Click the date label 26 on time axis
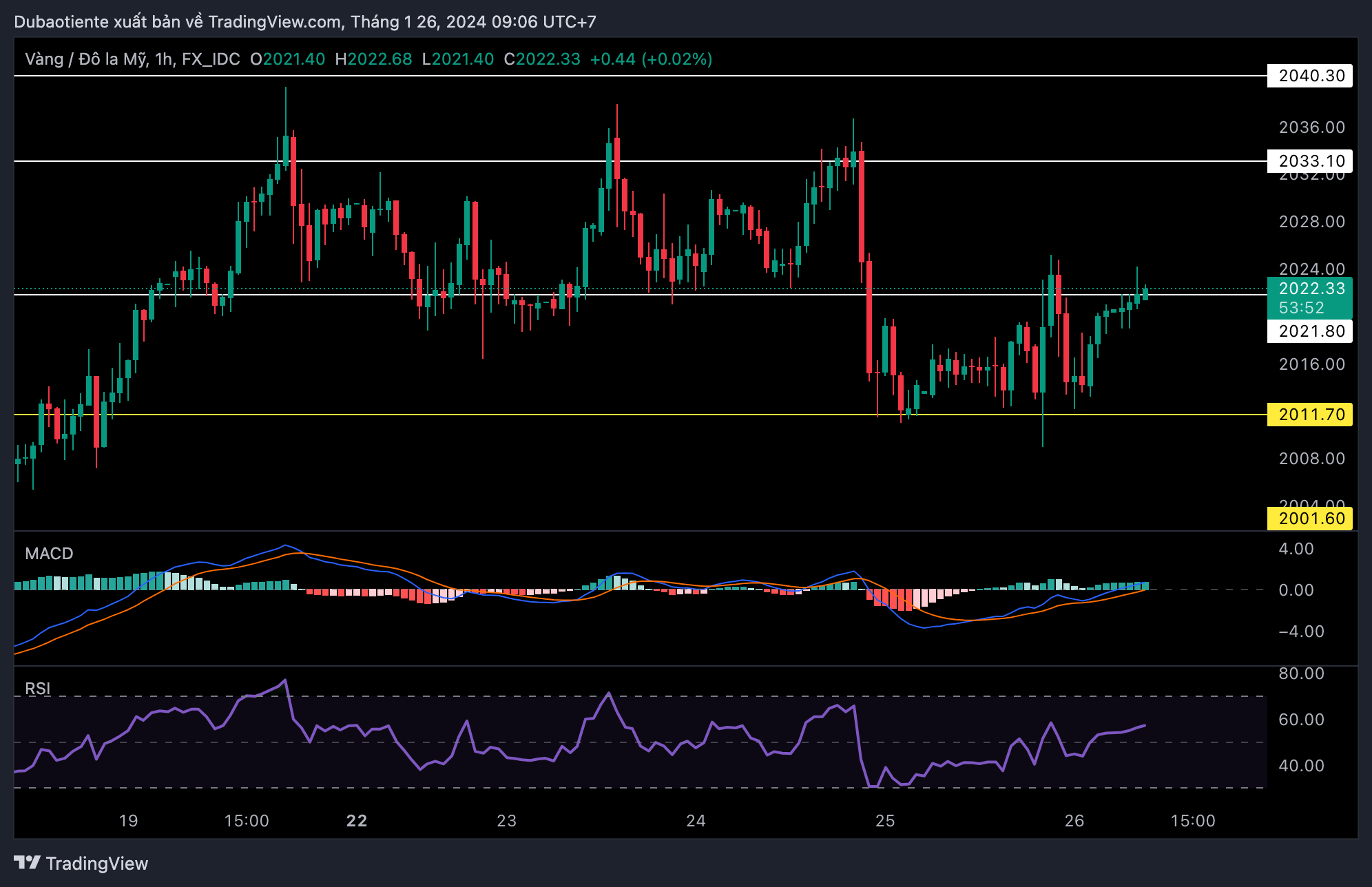Image resolution: width=1372 pixels, height=887 pixels. pyautogui.click(x=1074, y=821)
